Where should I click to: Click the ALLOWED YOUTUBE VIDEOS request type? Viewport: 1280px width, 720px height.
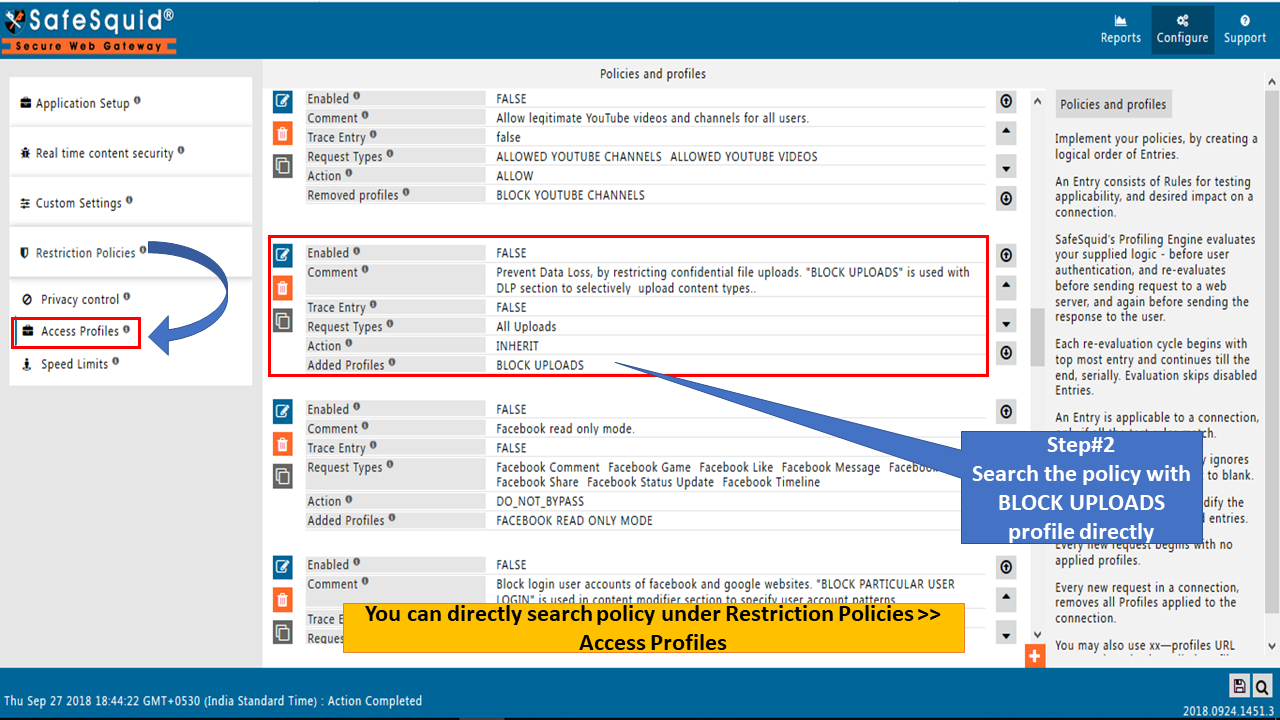[x=744, y=157]
